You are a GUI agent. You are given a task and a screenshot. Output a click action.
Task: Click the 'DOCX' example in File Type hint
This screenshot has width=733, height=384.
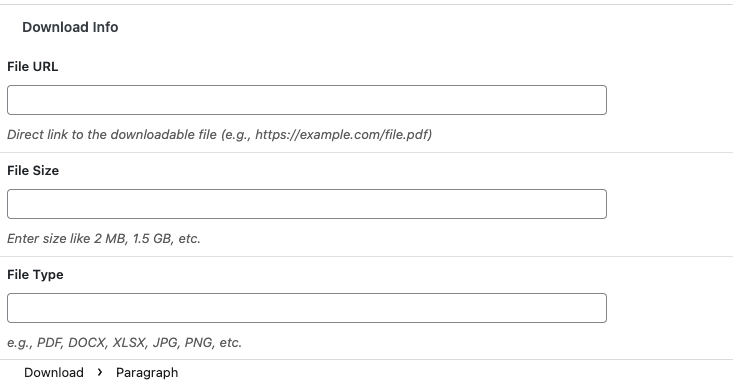[86, 343]
